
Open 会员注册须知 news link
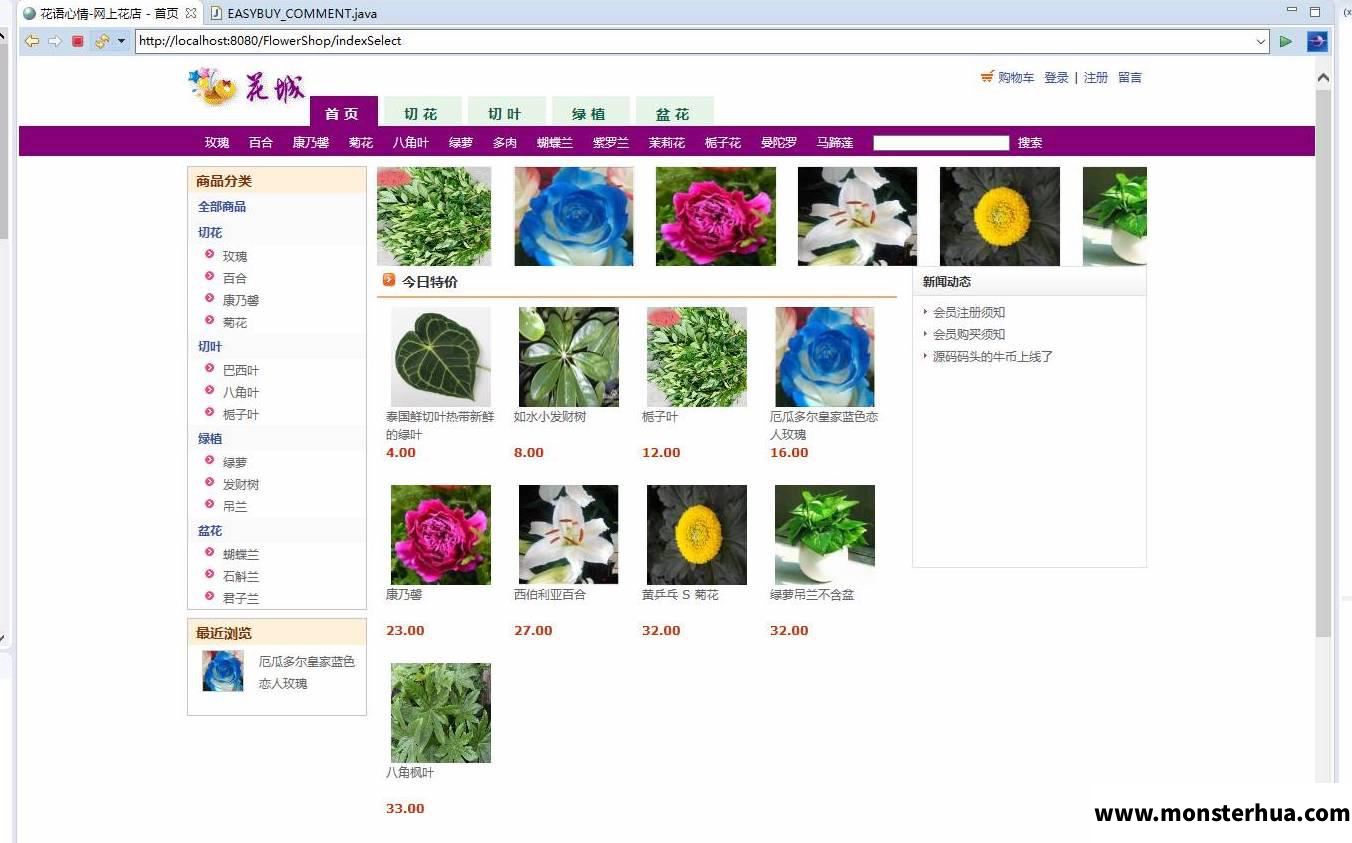pyautogui.click(x=969, y=313)
